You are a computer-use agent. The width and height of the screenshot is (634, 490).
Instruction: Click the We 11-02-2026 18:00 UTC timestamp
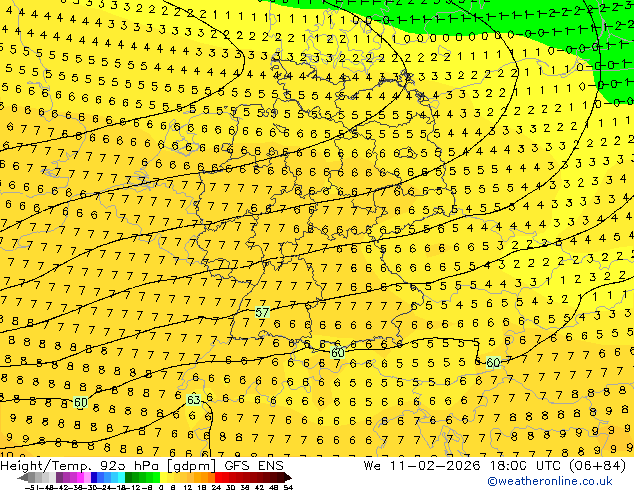(495, 466)
